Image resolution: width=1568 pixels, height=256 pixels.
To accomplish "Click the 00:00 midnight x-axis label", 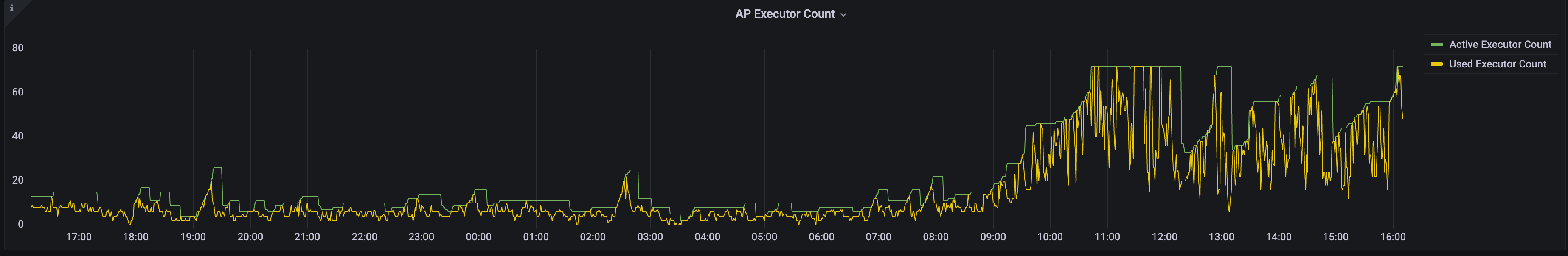I will pyautogui.click(x=478, y=237).
